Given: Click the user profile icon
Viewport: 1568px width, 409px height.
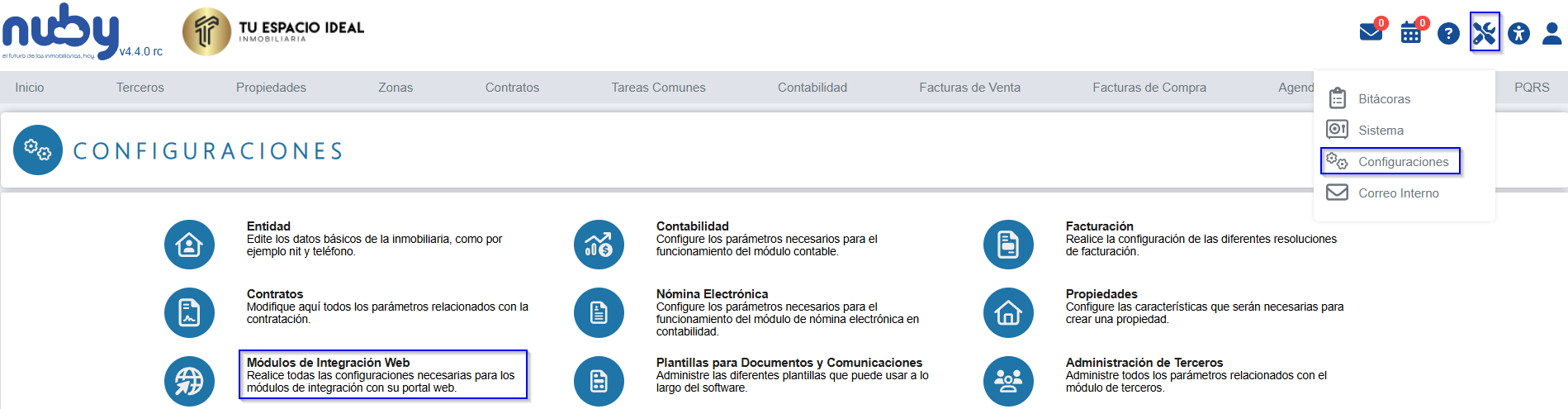Looking at the screenshot, I should click(1552, 33).
